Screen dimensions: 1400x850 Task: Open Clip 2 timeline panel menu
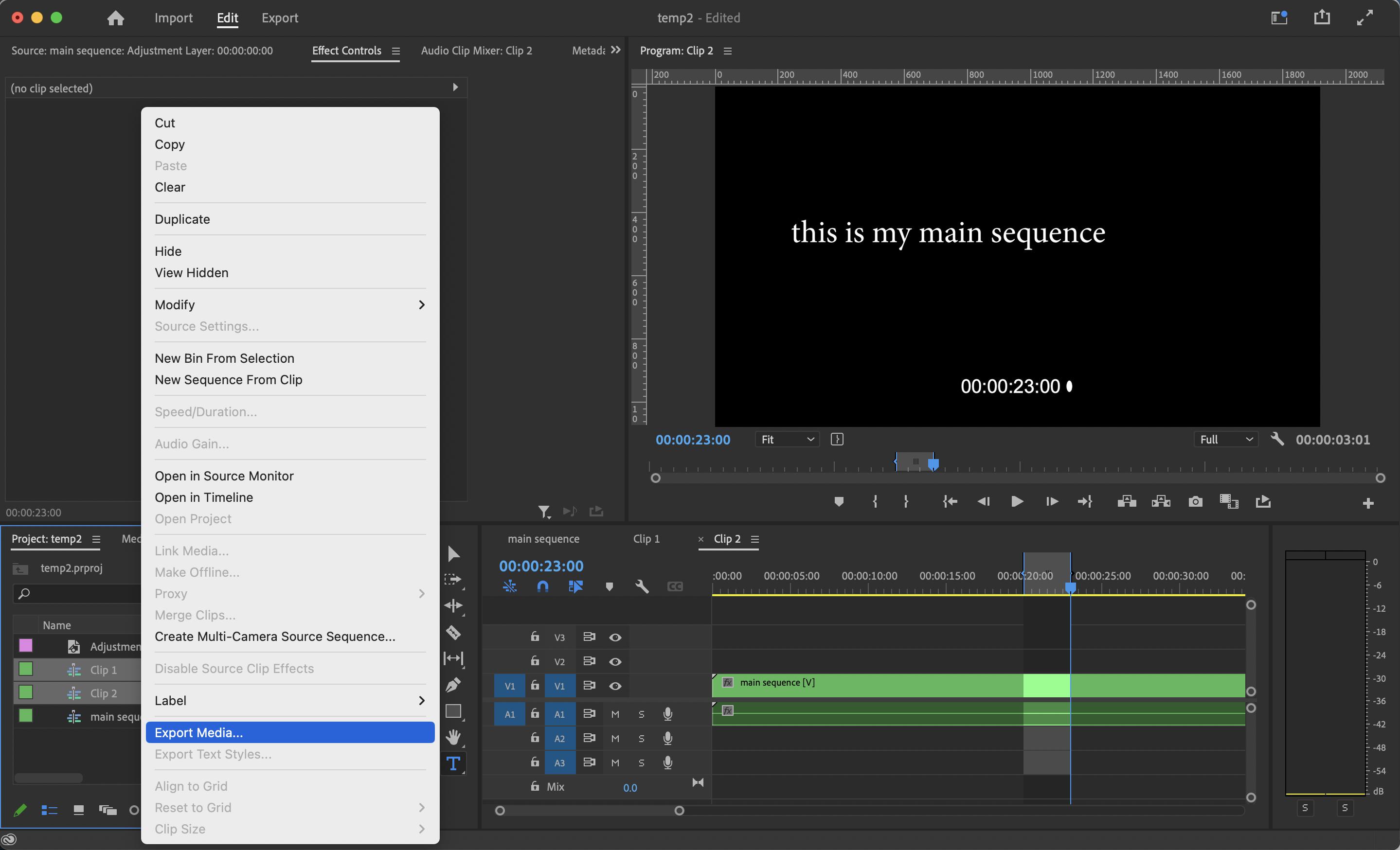[x=754, y=539]
